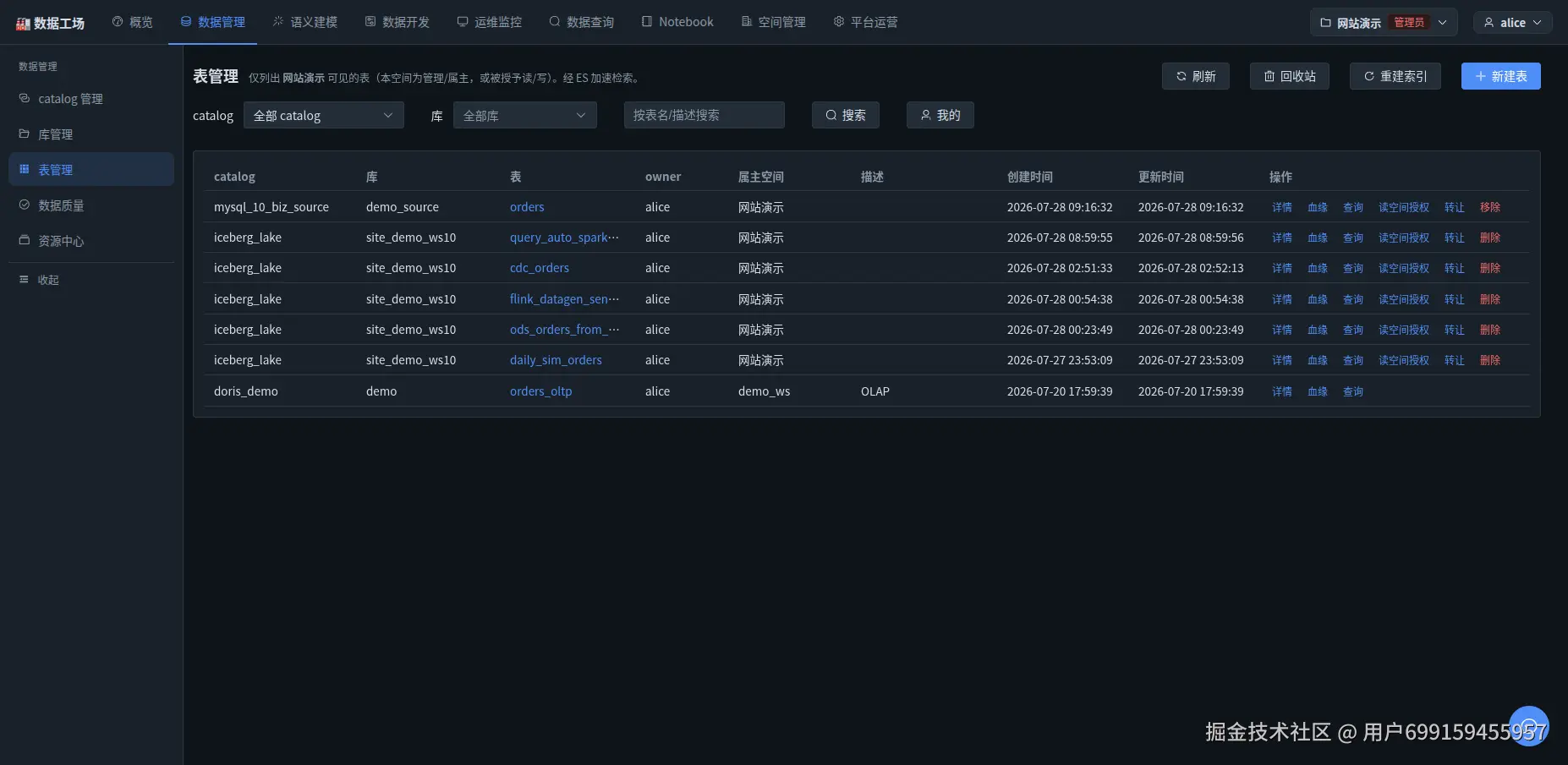Click the 重建索引 button

point(1395,76)
